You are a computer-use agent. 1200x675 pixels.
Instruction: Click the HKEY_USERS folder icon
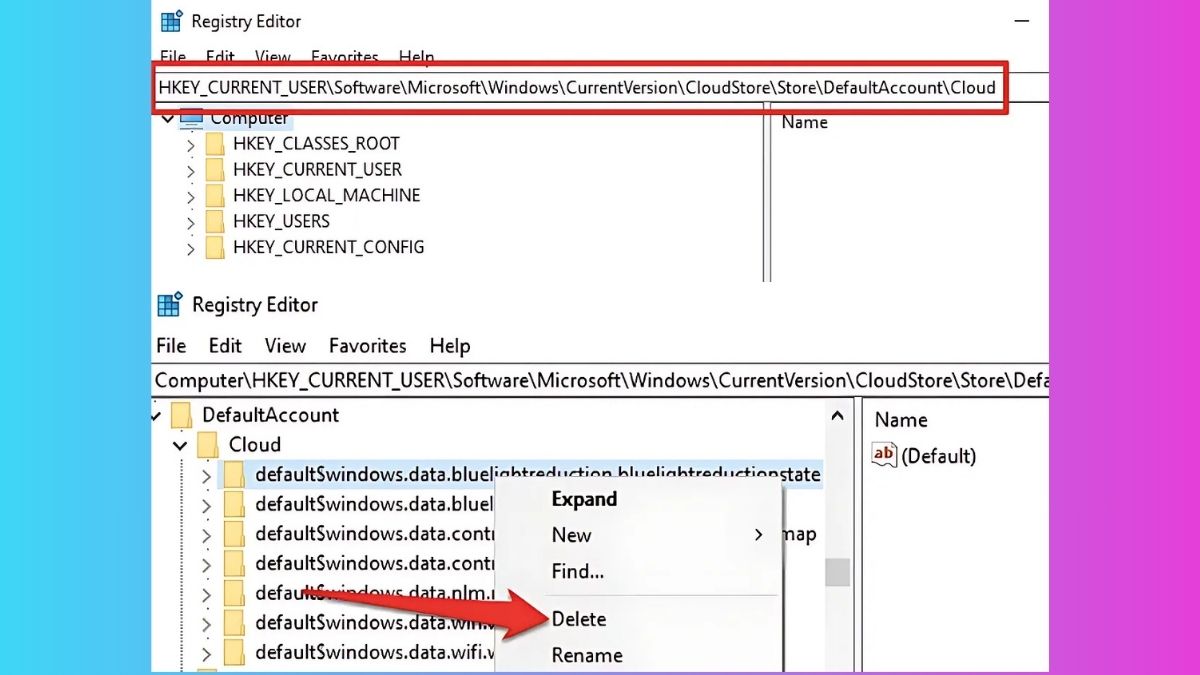pyautogui.click(x=215, y=221)
